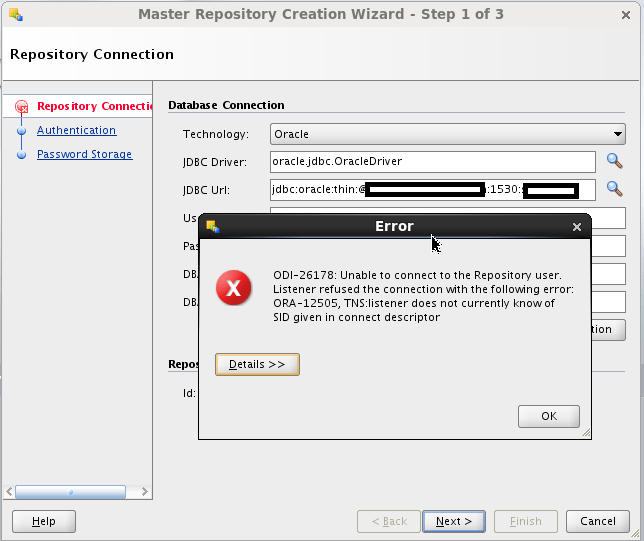Screen dimensions: 644x541
Task: Click the disabled Back button
Action: pyautogui.click(x=389, y=521)
